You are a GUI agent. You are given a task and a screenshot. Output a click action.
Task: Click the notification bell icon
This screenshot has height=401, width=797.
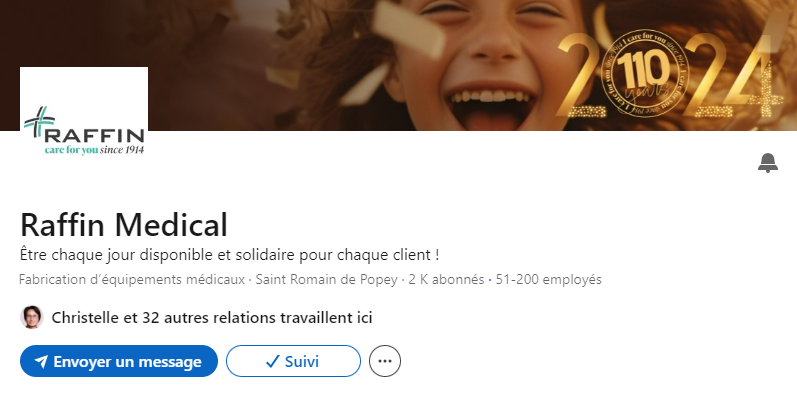pyautogui.click(x=768, y=163)
